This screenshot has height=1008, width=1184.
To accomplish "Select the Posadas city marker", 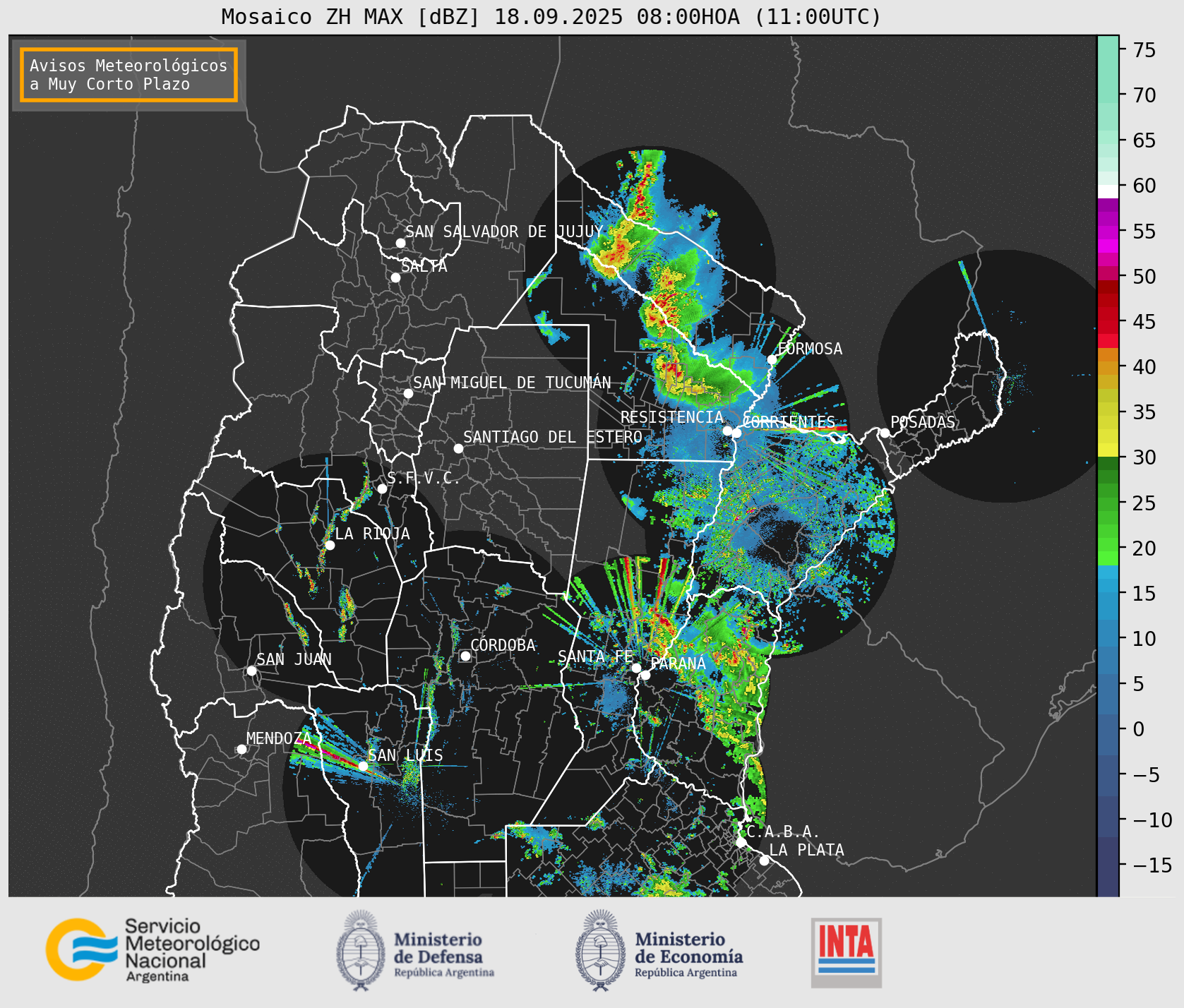I will click(885, 433).
